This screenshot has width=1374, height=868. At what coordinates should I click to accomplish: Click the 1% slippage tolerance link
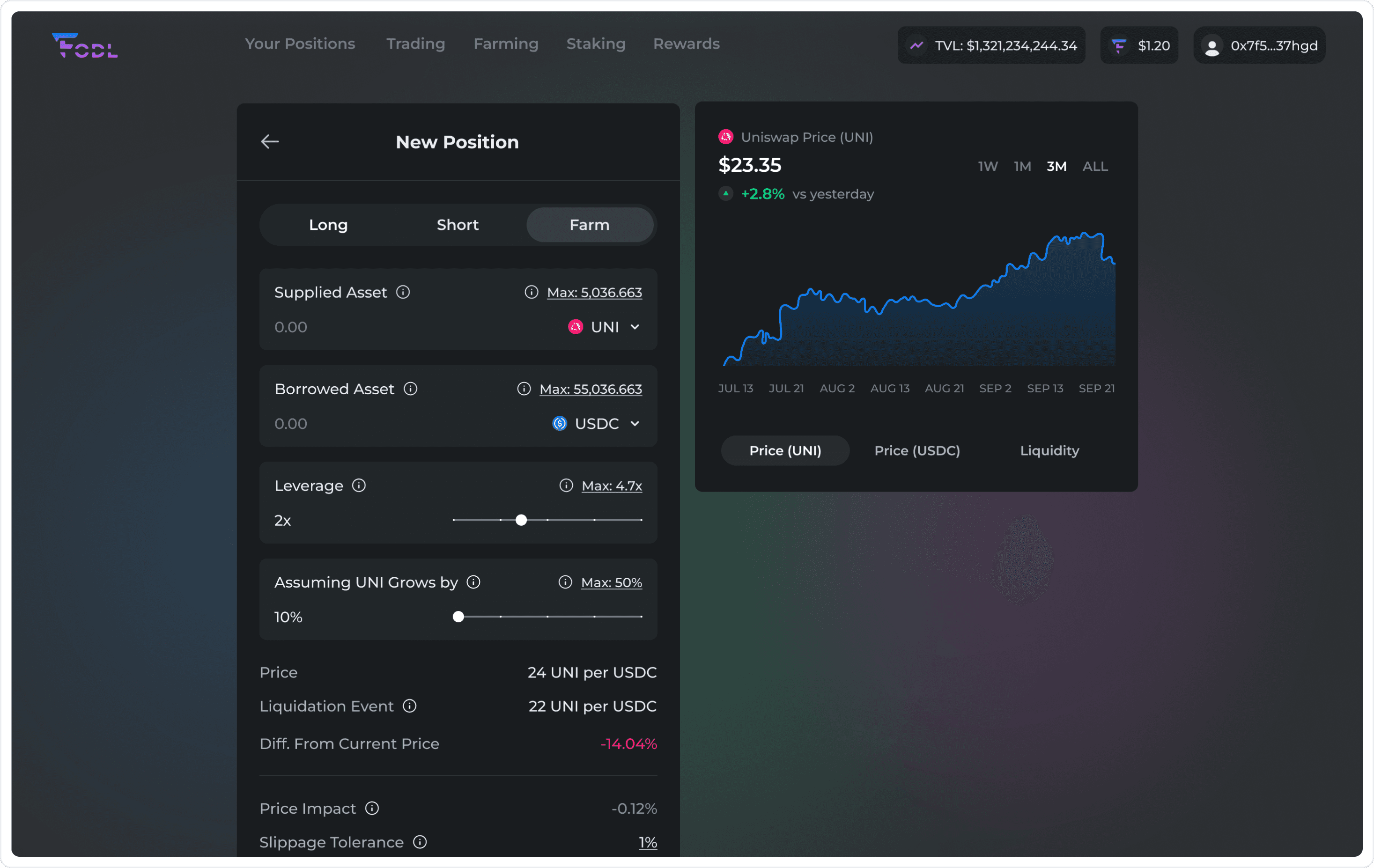pos(648,842)
